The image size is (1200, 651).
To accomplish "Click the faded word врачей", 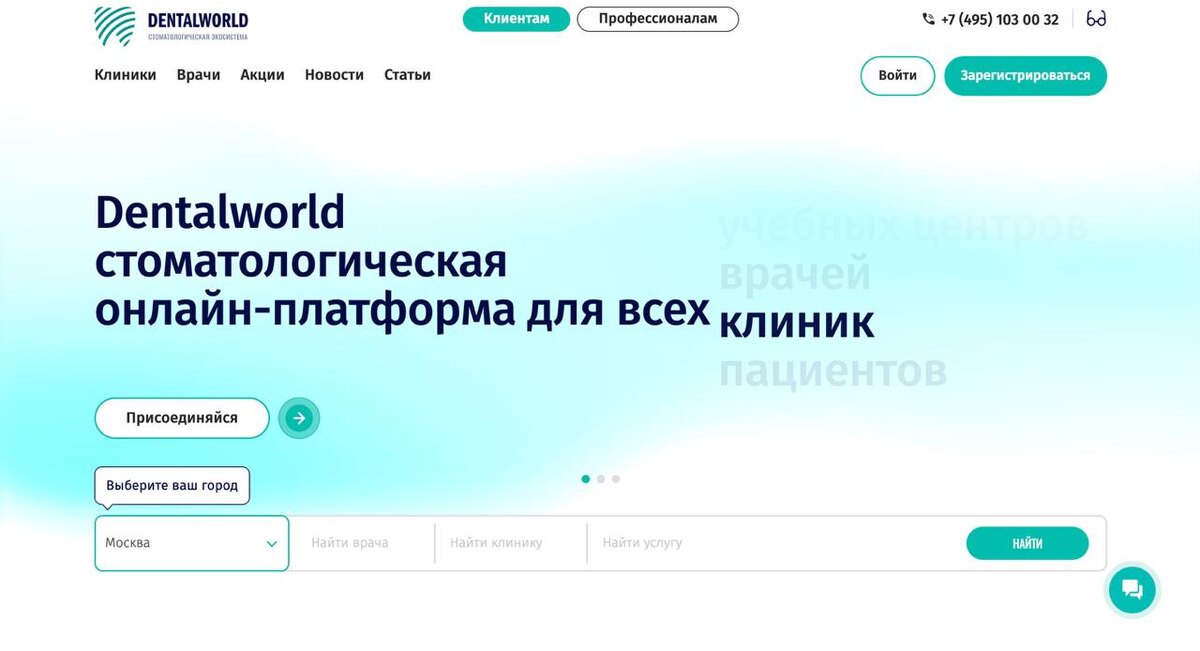I will (x=796, y=274).
